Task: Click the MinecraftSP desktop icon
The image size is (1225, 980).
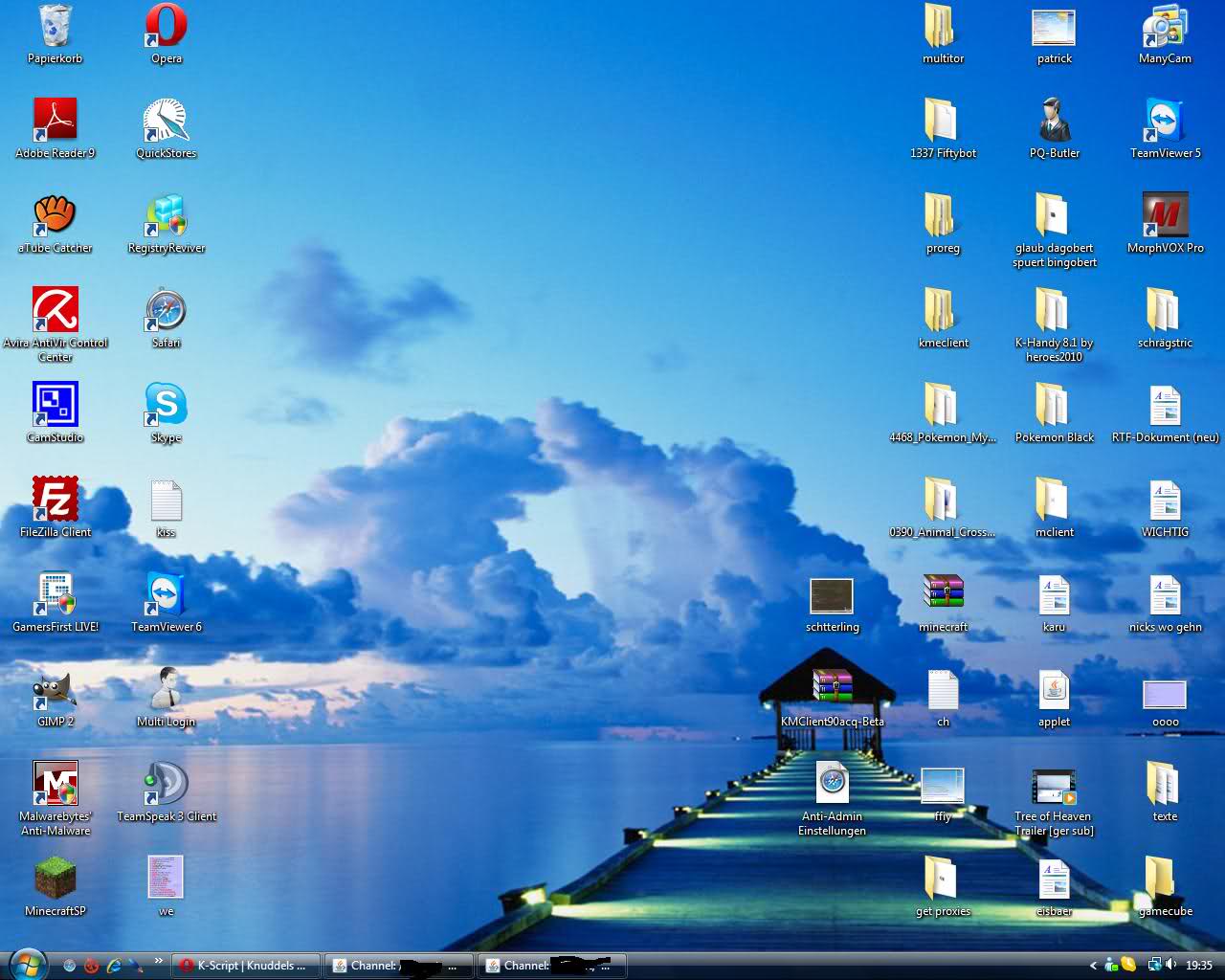Action: 56,879
